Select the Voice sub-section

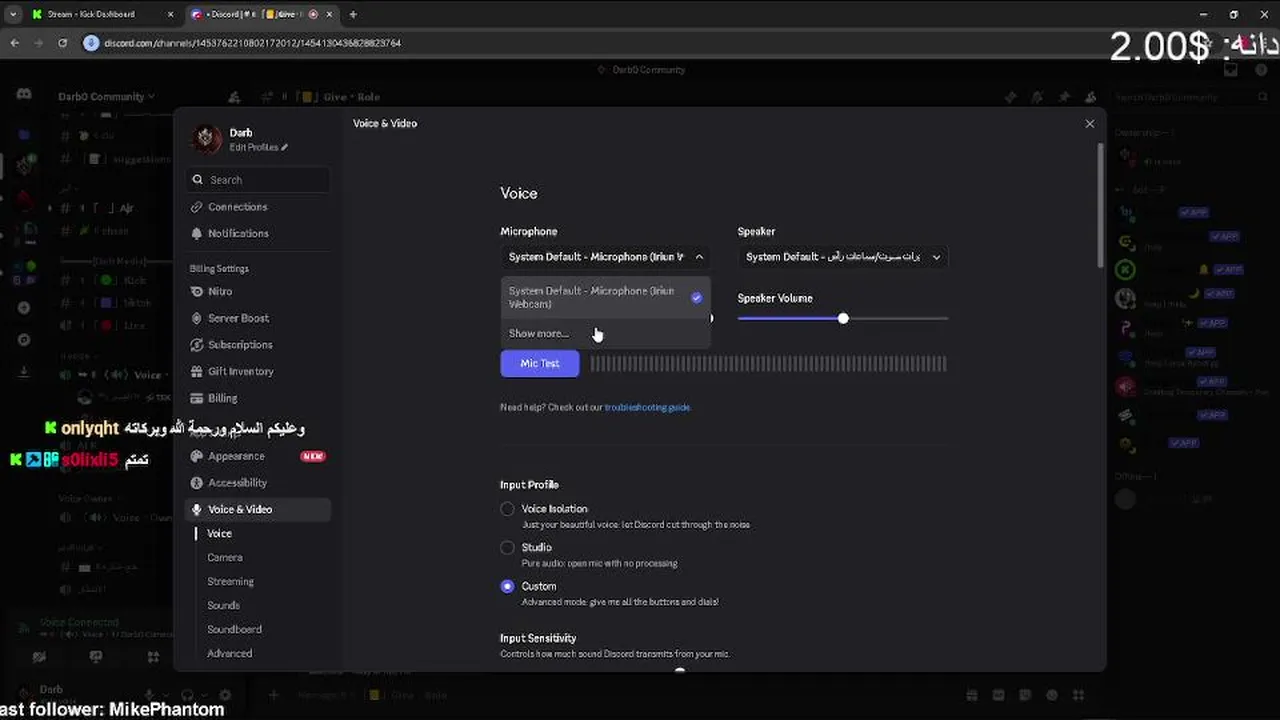coord(219,534)
